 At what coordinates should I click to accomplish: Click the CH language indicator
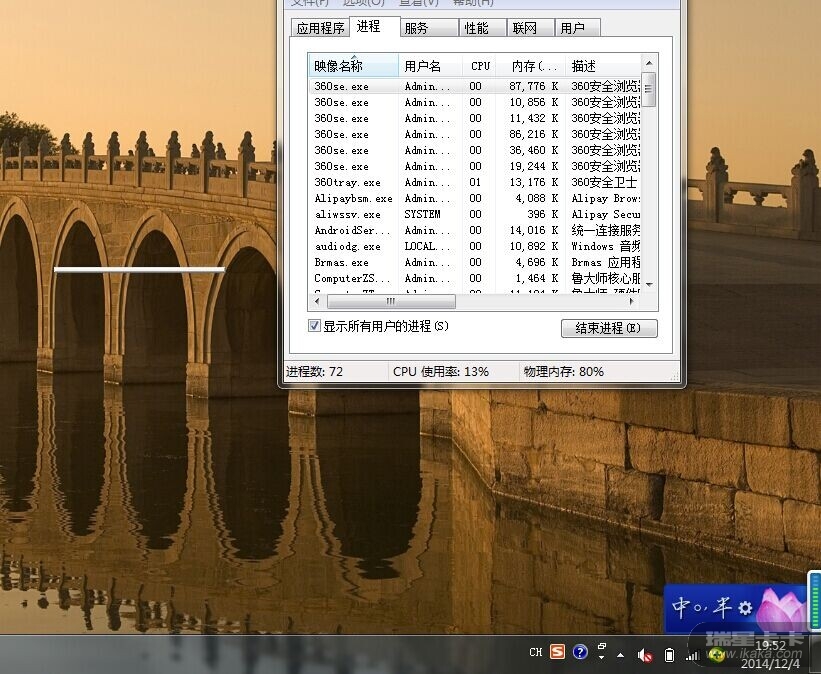(536, 653)
